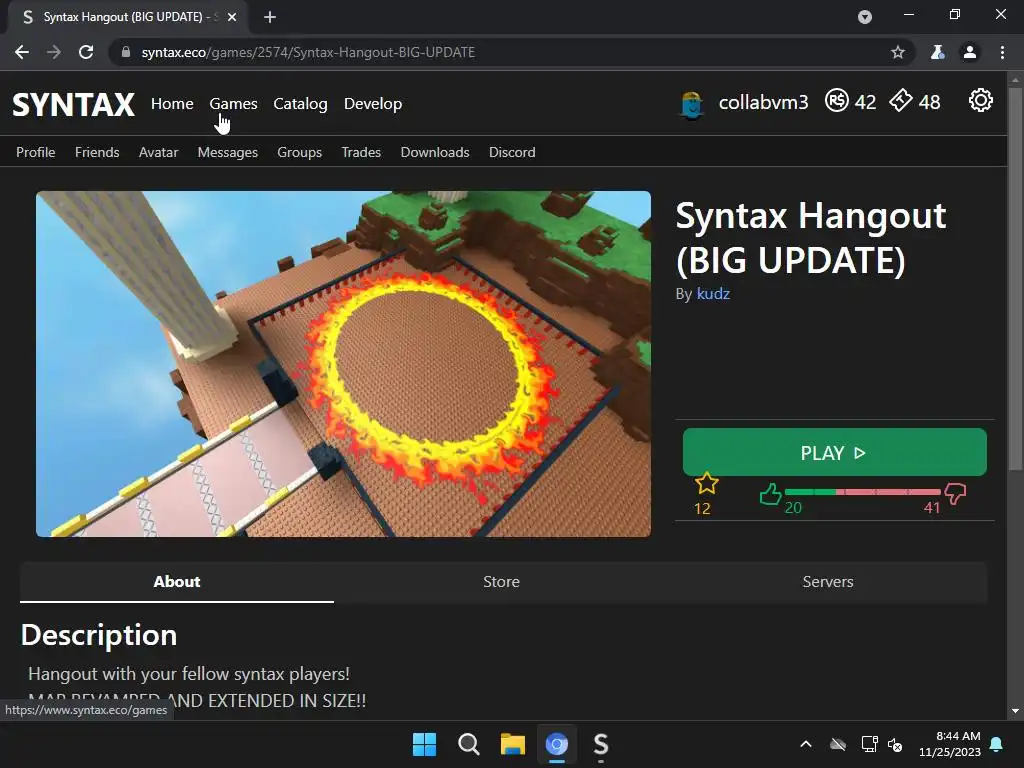Open the Games page
The height and width of the screenshot is (768, 1024).
[233, 104]
